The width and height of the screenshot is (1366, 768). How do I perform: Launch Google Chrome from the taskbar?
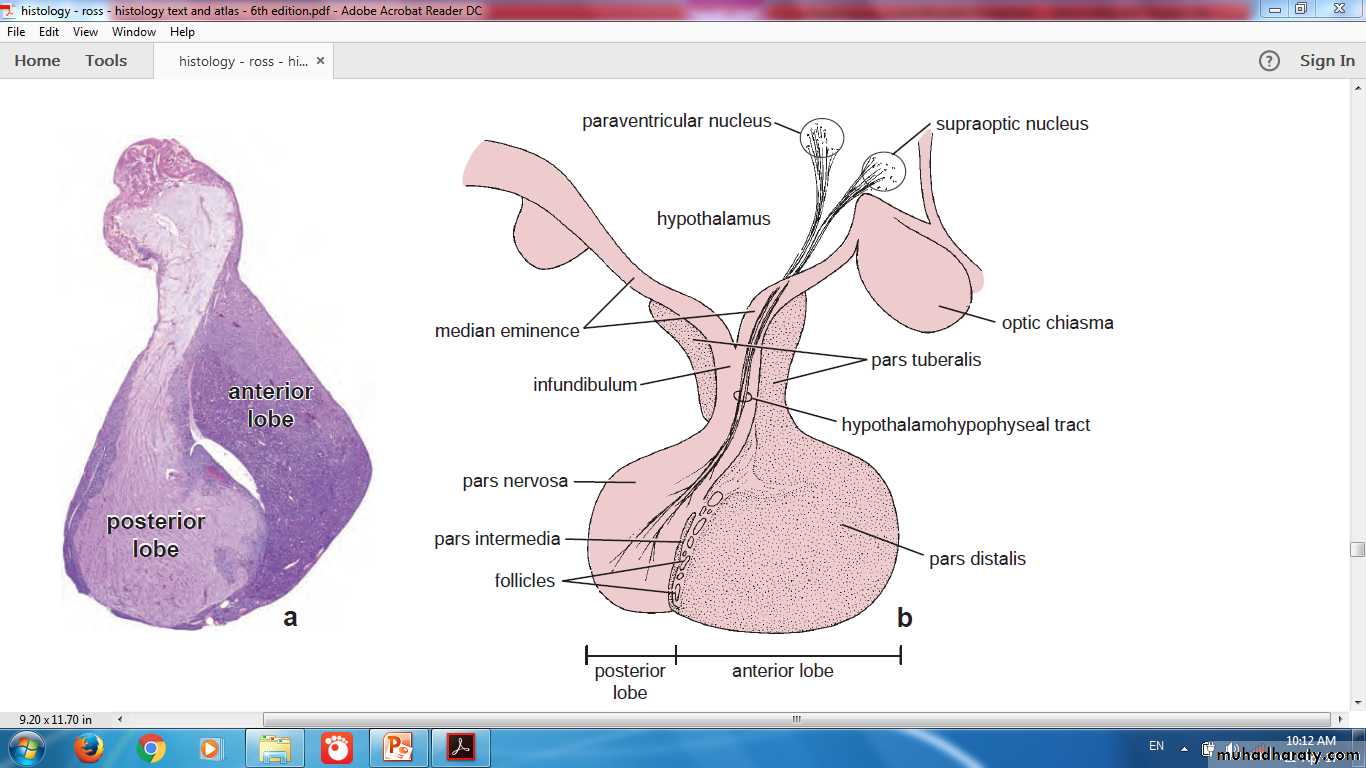(151, 747)
